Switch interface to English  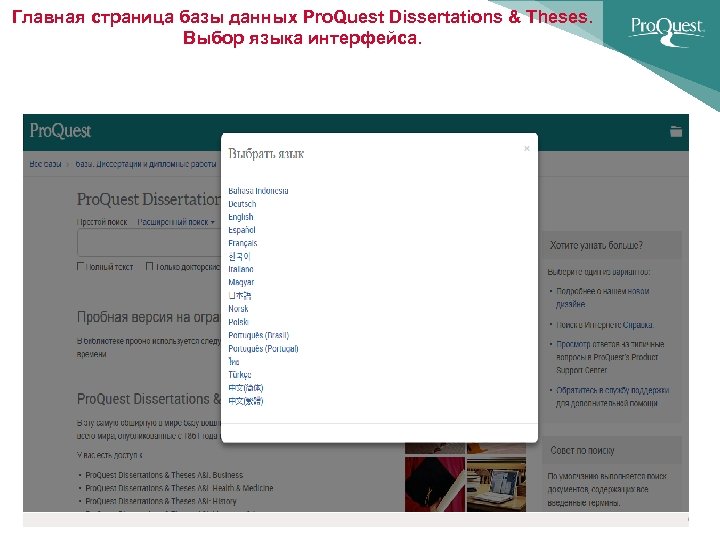click(241, 217)
